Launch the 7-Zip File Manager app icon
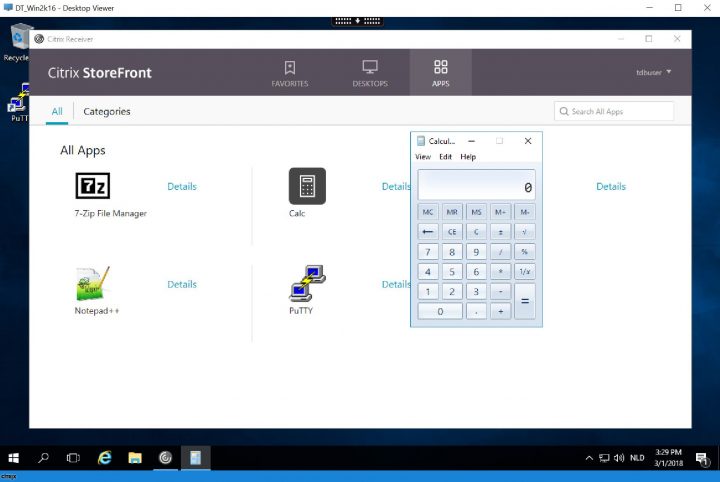The image size is (720, 482). [x=93, y=186]
